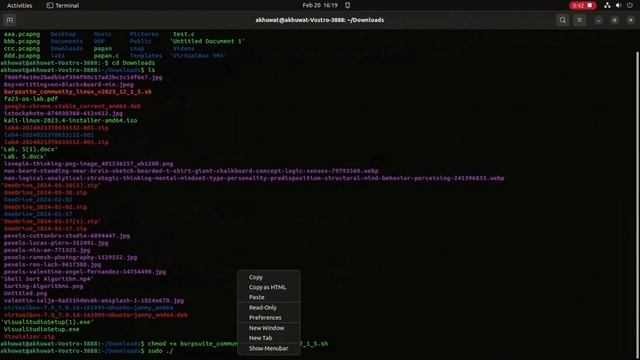640x360 pixels.
Task: Click test.c in the home listing
Action: [184, 34]
